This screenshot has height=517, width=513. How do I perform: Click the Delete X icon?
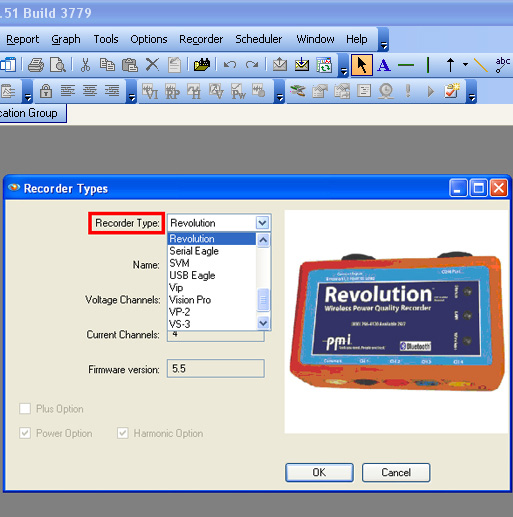[152, 64]
